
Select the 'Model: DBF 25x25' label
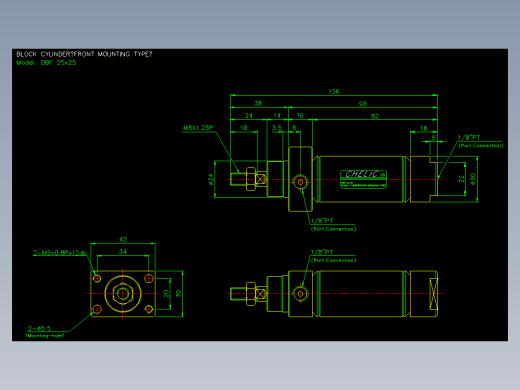click(46, 63)
